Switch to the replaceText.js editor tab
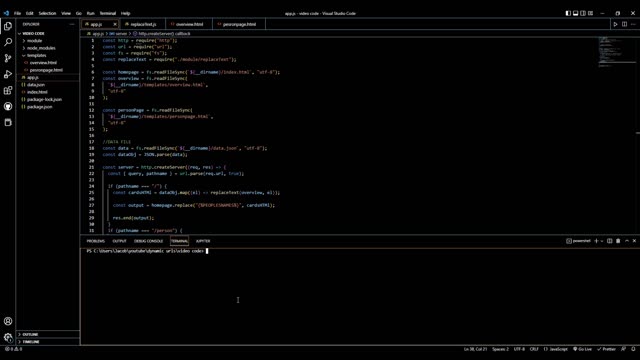This screenshot has width=640, height=360. tap(143, 24)
